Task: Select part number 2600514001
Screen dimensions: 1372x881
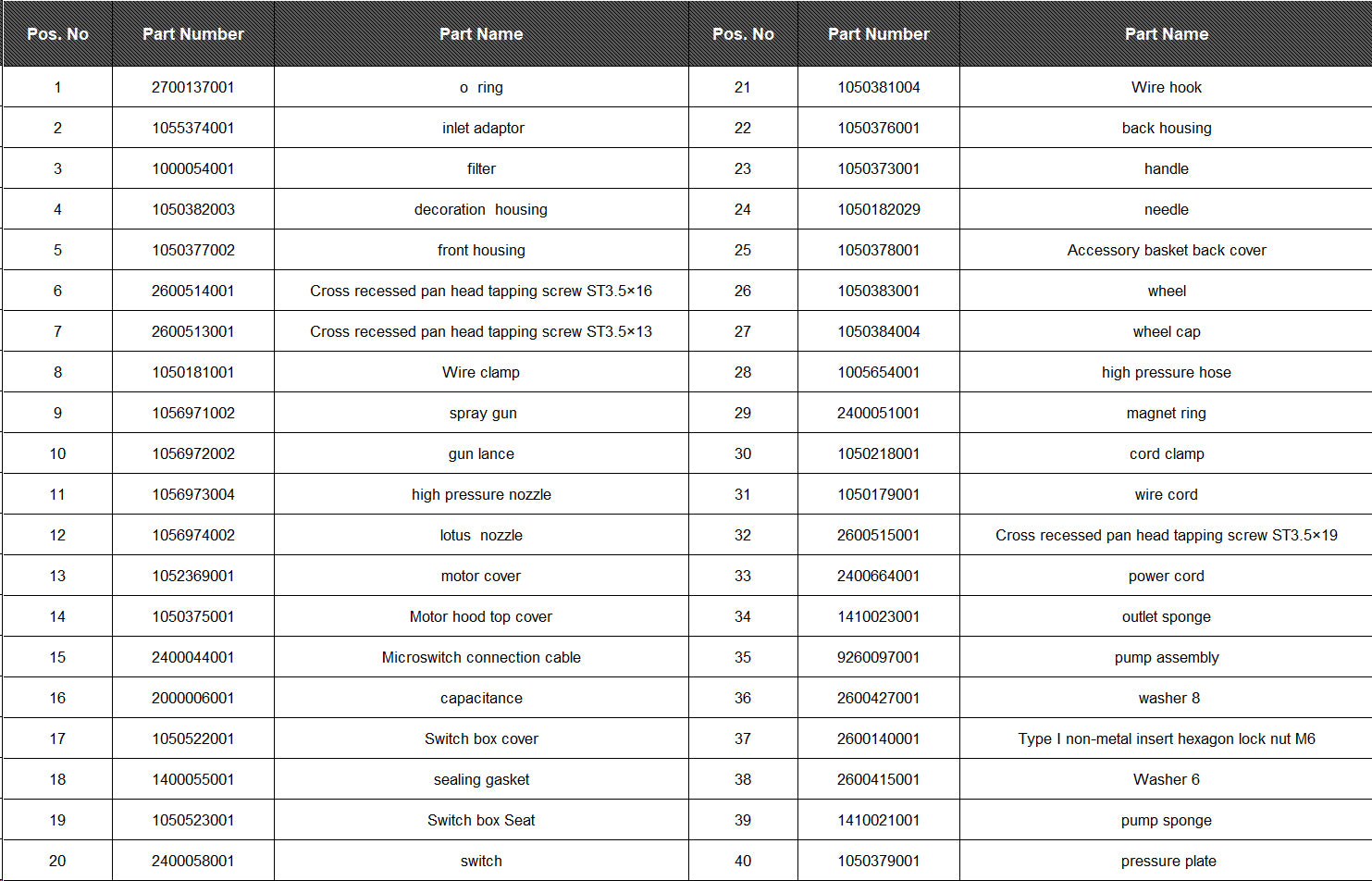Action: tap(193, 291)
